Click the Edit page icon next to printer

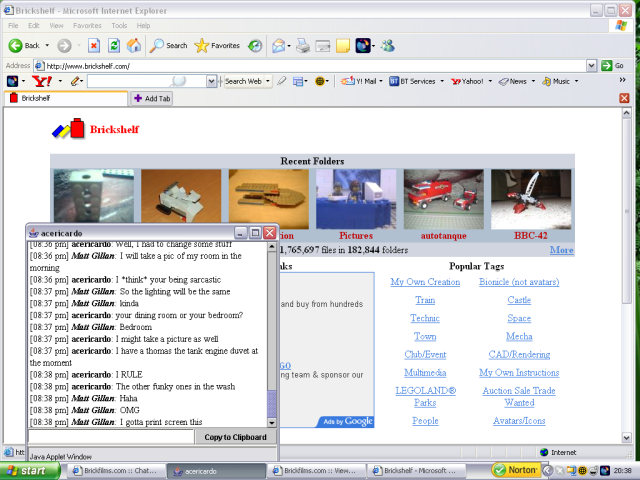pos(322,46)
